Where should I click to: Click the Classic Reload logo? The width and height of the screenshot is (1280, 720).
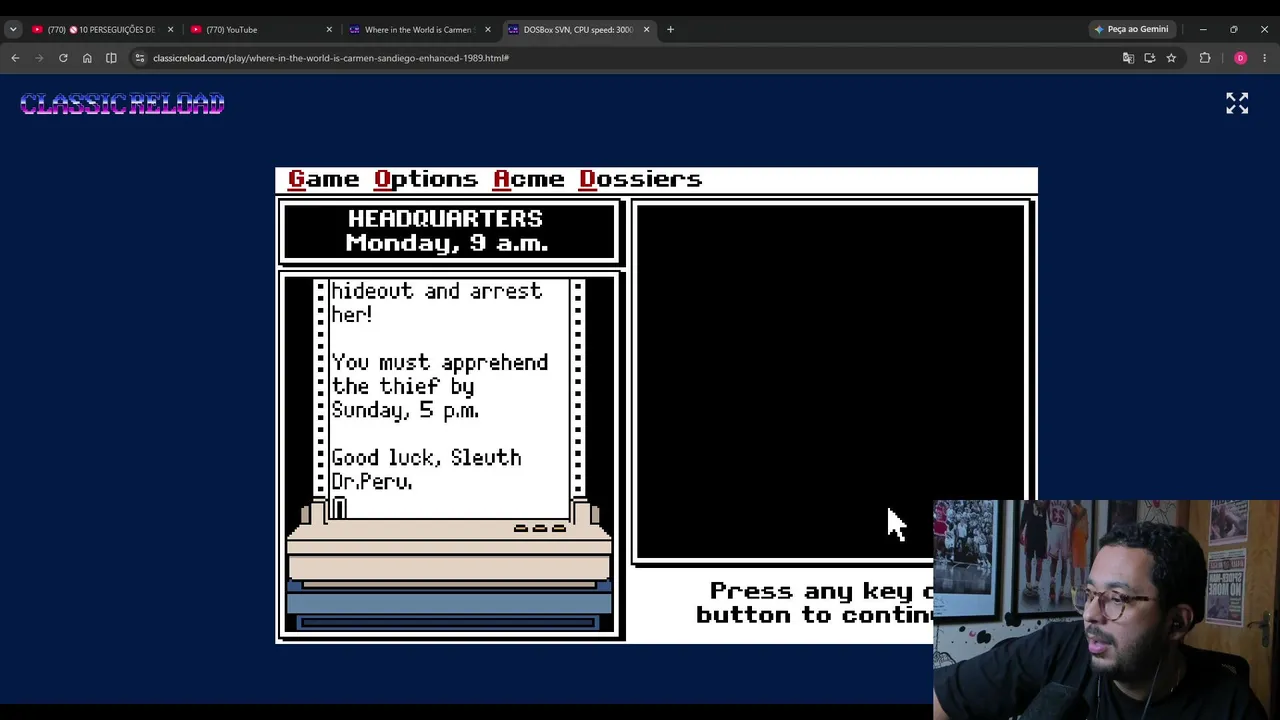click(x=122, y=104)
